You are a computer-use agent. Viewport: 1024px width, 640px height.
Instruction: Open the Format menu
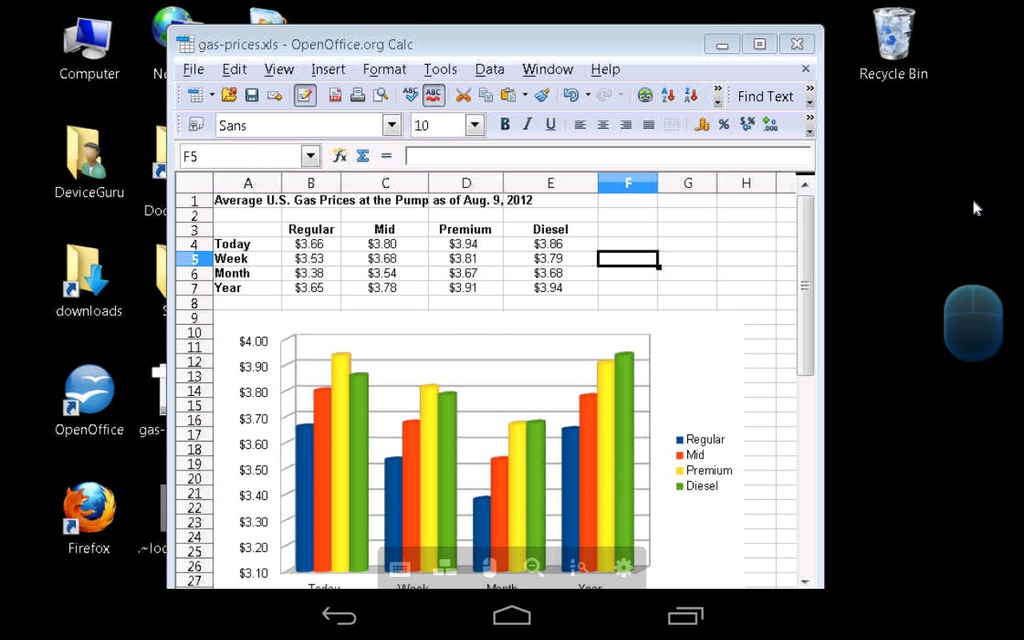[x=384, y=69]
